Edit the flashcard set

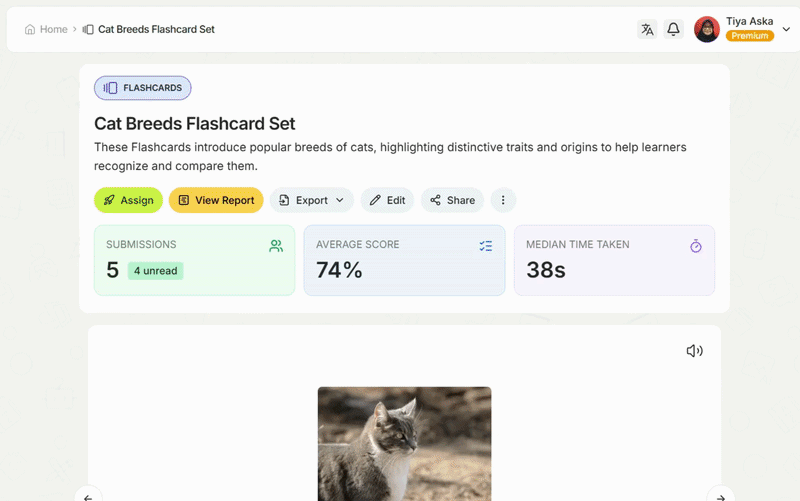pyautogui.click(x=387, y=200)
